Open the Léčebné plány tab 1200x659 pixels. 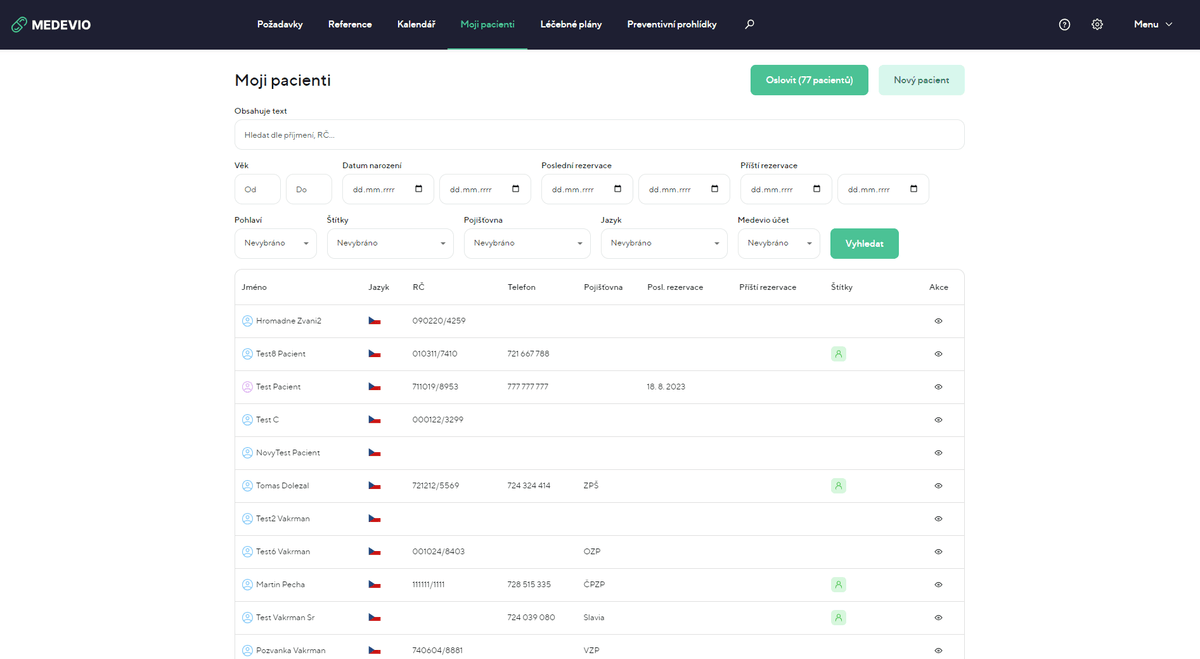tap(571, 24)
